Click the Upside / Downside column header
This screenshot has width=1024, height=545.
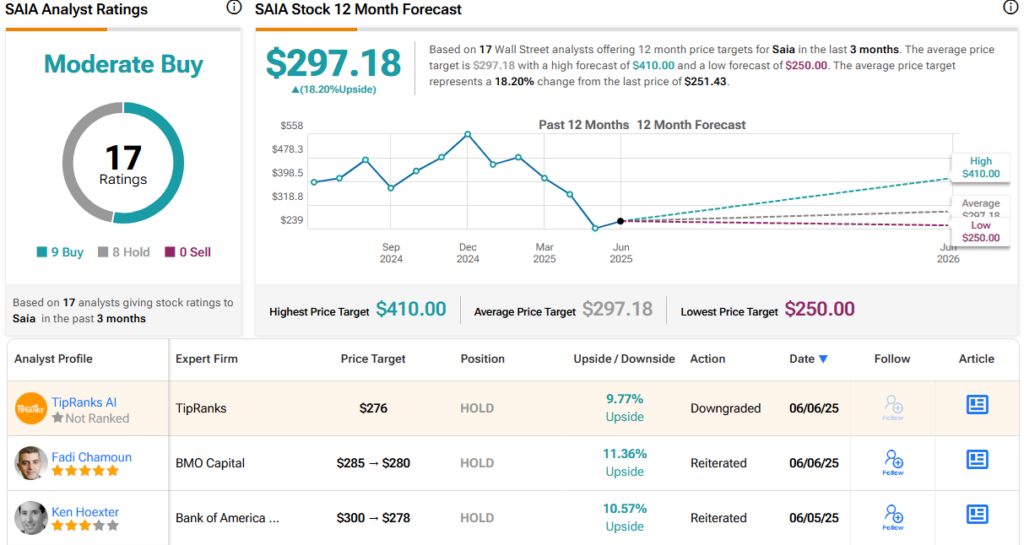tap(624, 359)
